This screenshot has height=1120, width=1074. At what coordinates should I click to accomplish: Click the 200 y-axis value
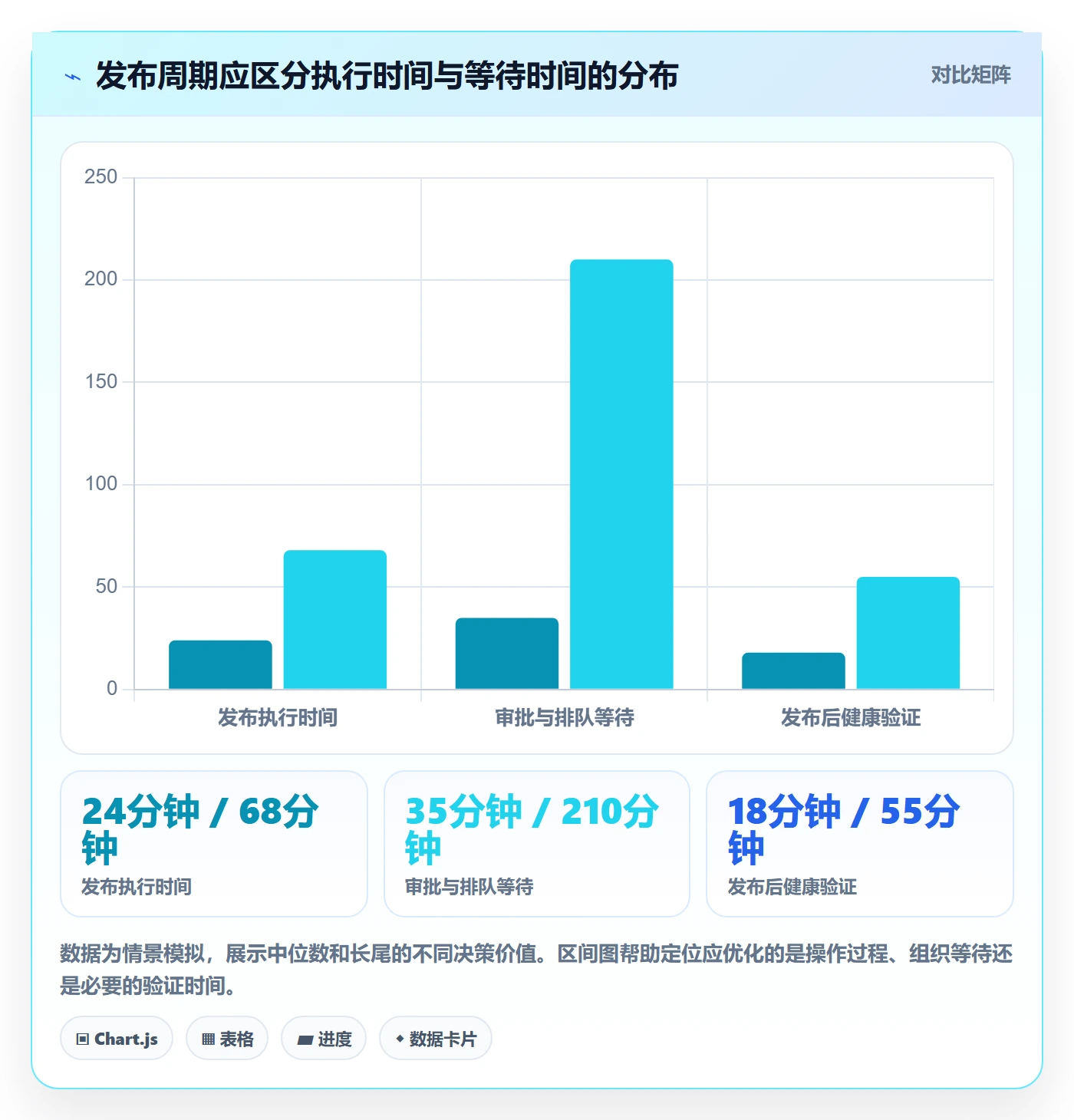pos(100,279)
